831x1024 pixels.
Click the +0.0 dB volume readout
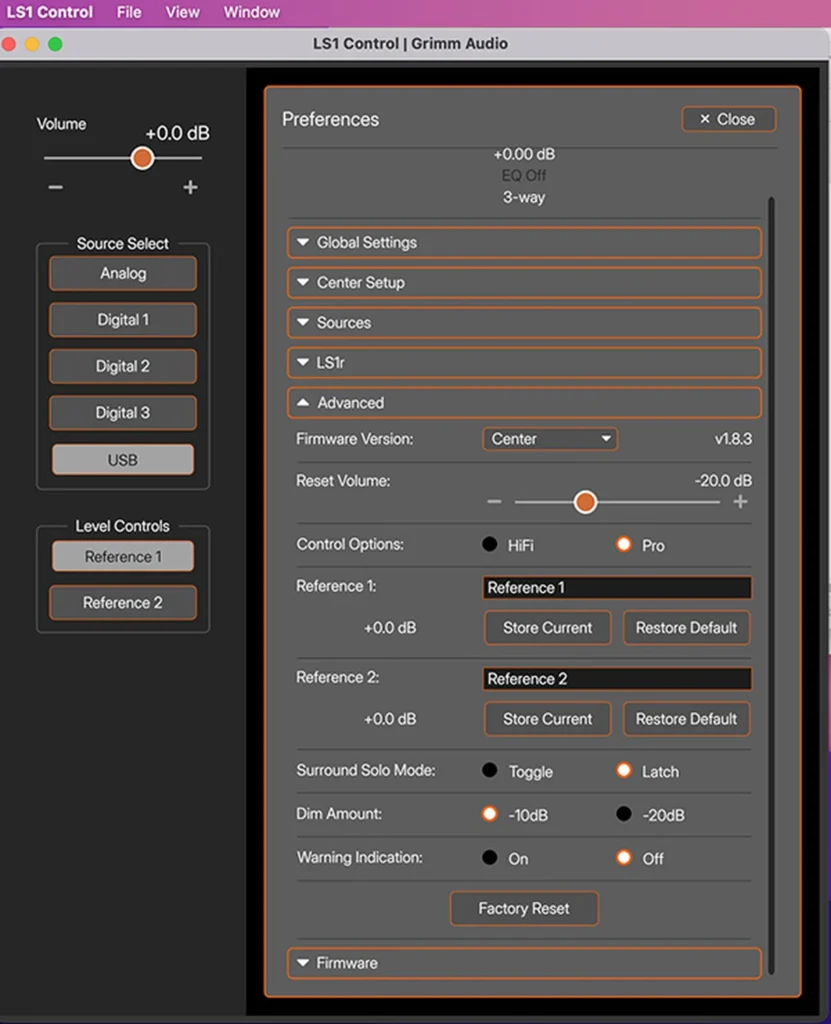pos(177,134)
